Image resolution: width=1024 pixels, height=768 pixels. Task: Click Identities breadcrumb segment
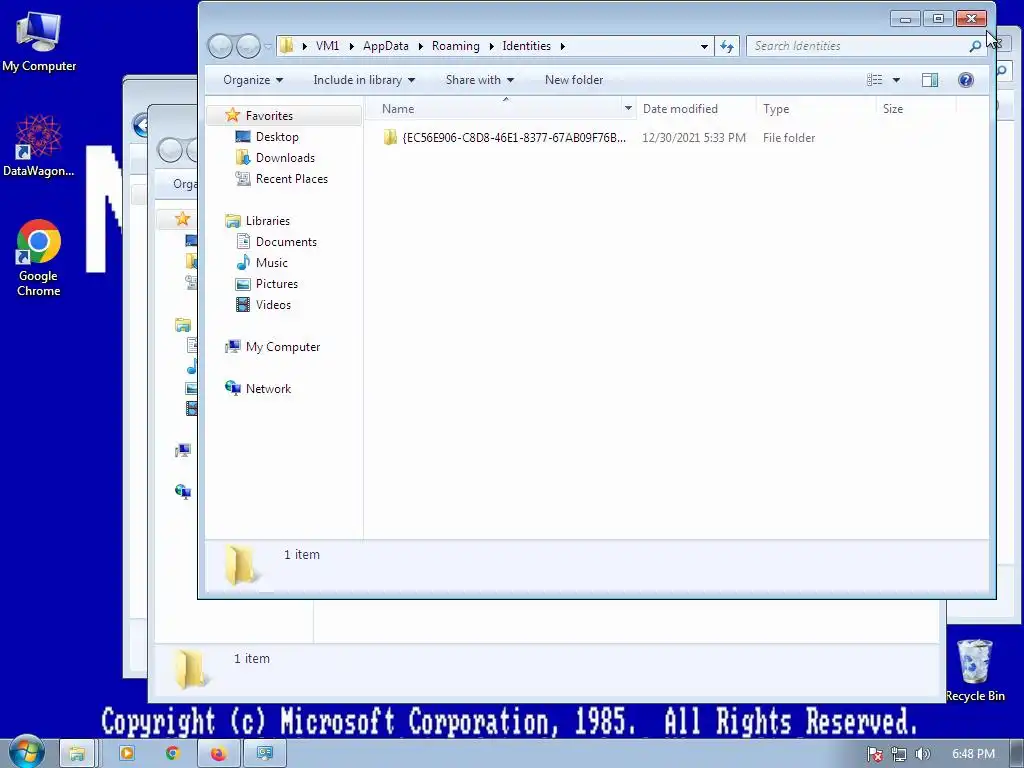(526, 46)
